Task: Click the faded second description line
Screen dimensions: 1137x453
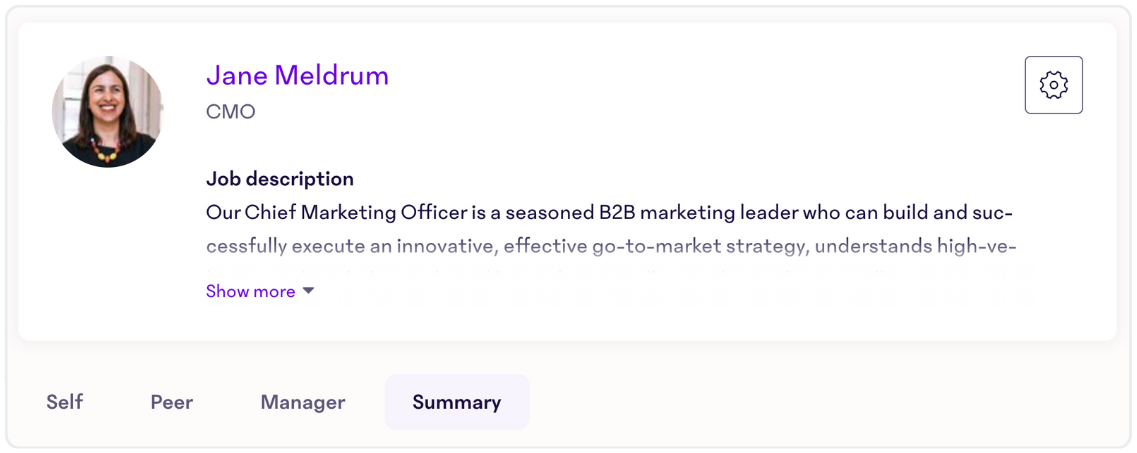Action: 611,246
